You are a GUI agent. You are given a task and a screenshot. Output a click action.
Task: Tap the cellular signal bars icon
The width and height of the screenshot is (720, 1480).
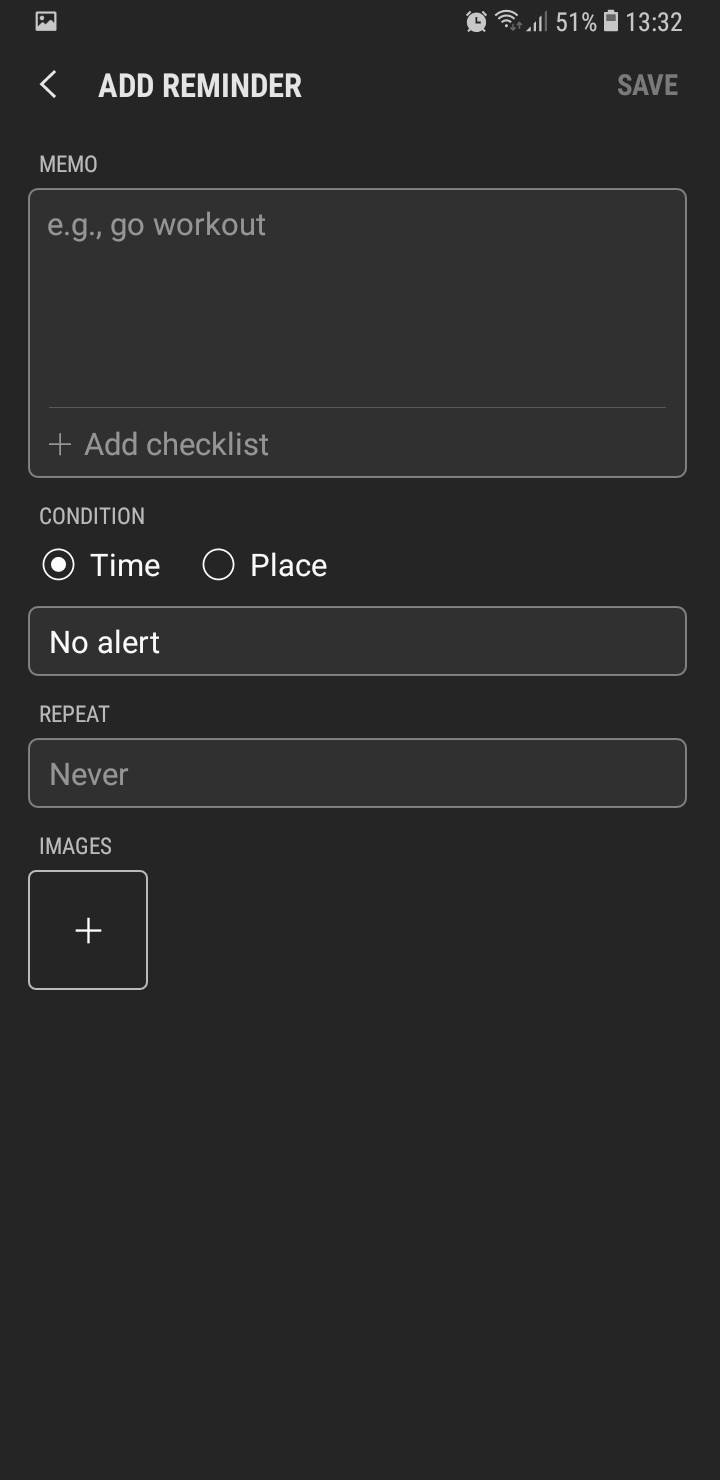[538, 21]
